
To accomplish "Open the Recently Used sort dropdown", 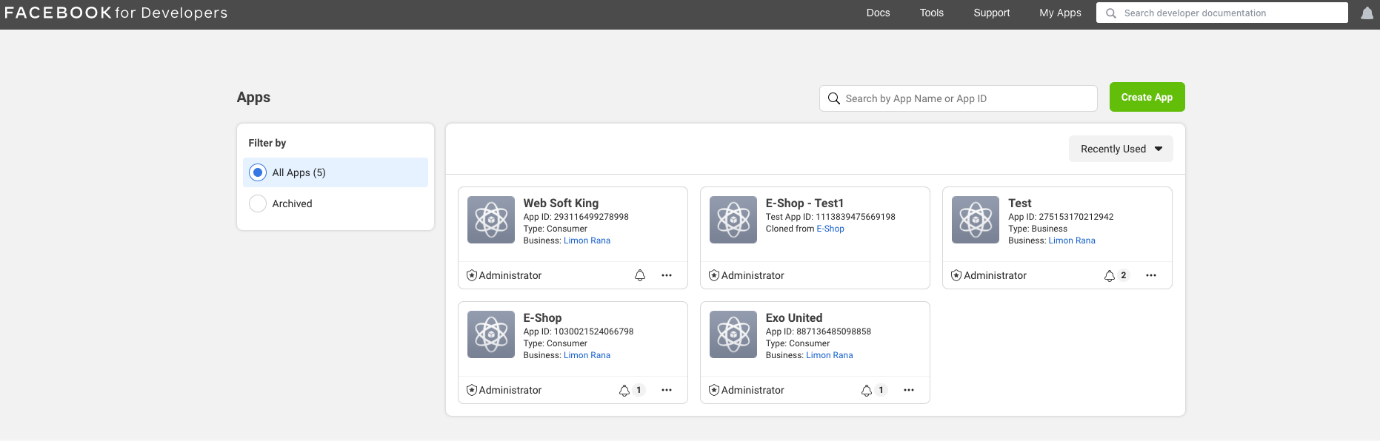I will (x=1121, y=149).
